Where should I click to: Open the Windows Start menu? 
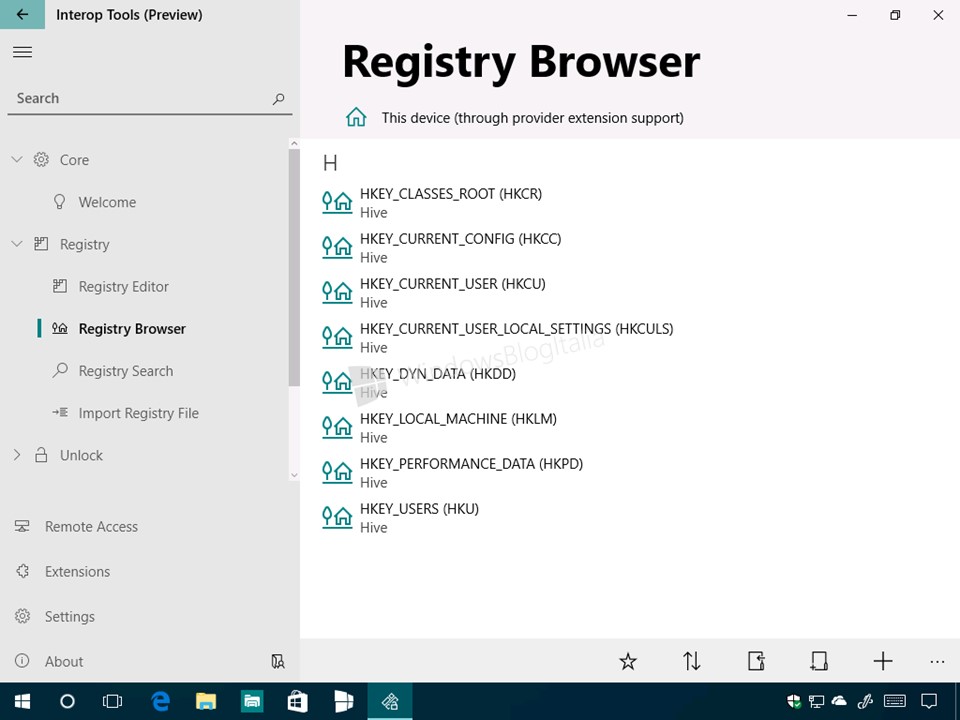point(23,701)
